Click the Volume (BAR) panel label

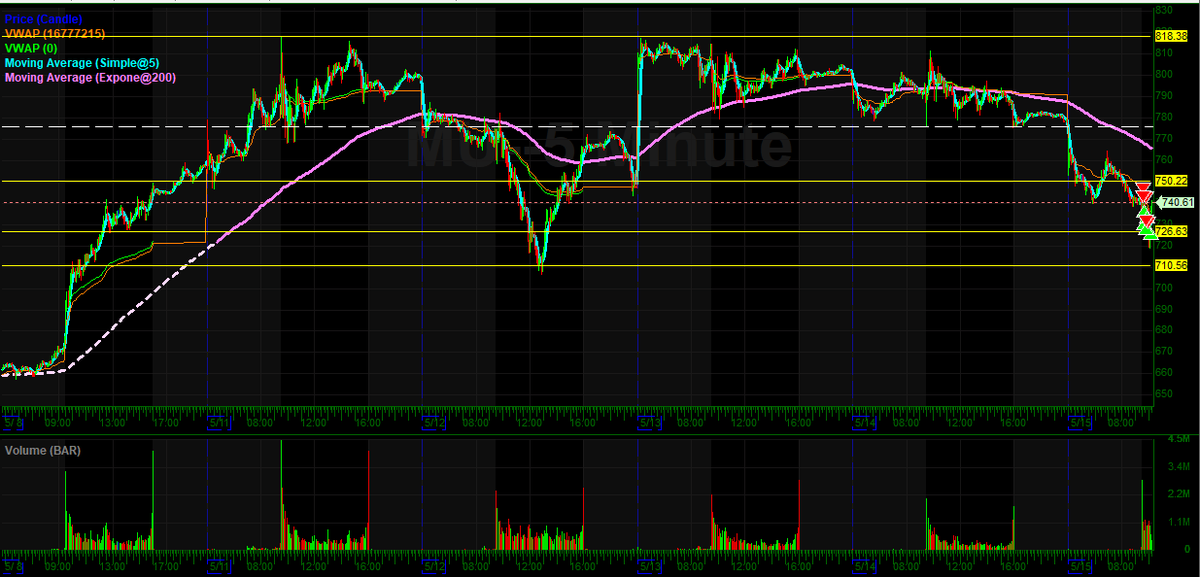pyautogui.click(x=43, y=450)
